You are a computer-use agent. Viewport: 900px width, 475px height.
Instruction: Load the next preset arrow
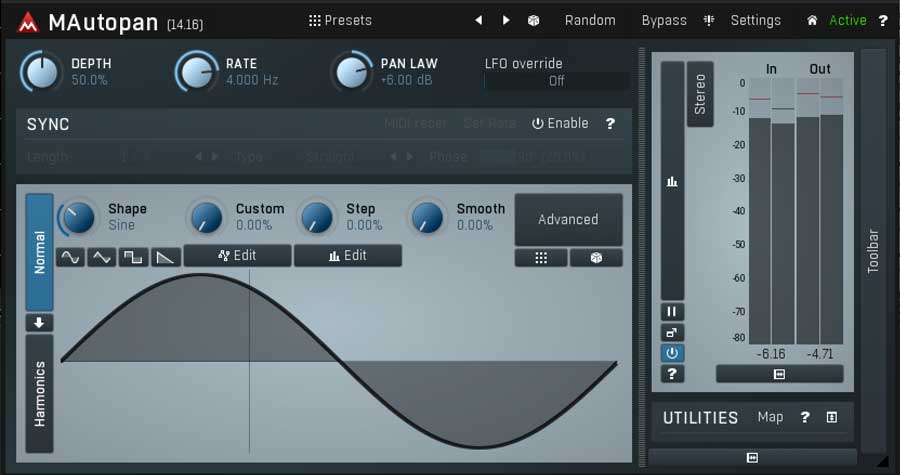point(506,21)
